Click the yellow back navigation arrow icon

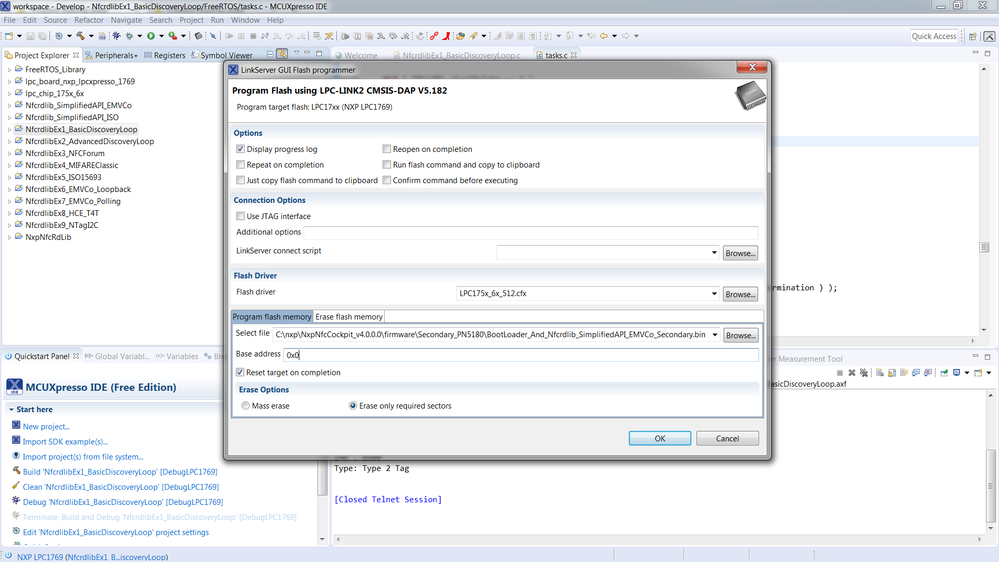pyautogui.click(x=603, y=36)
